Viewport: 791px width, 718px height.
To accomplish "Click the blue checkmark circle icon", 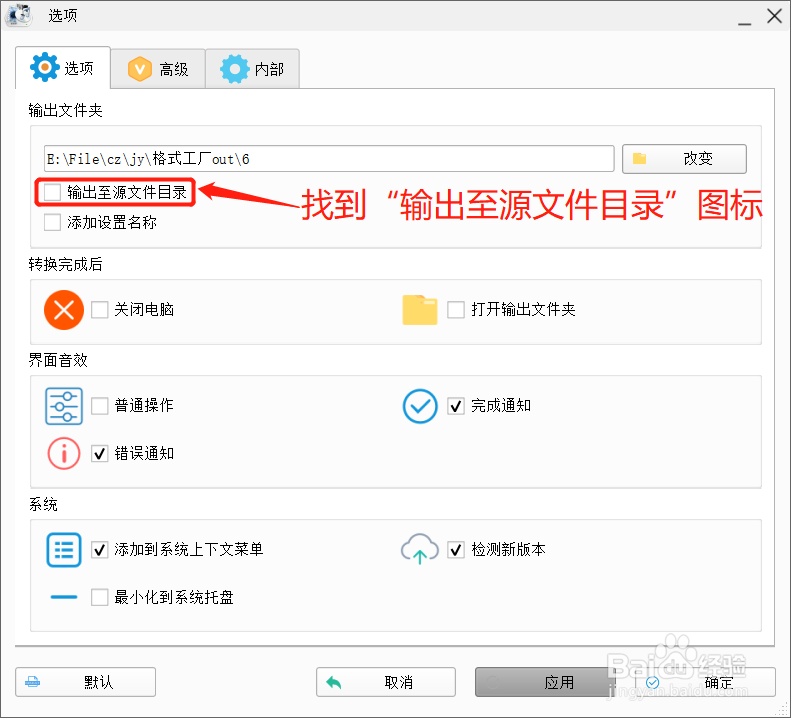I will (420, 405).
